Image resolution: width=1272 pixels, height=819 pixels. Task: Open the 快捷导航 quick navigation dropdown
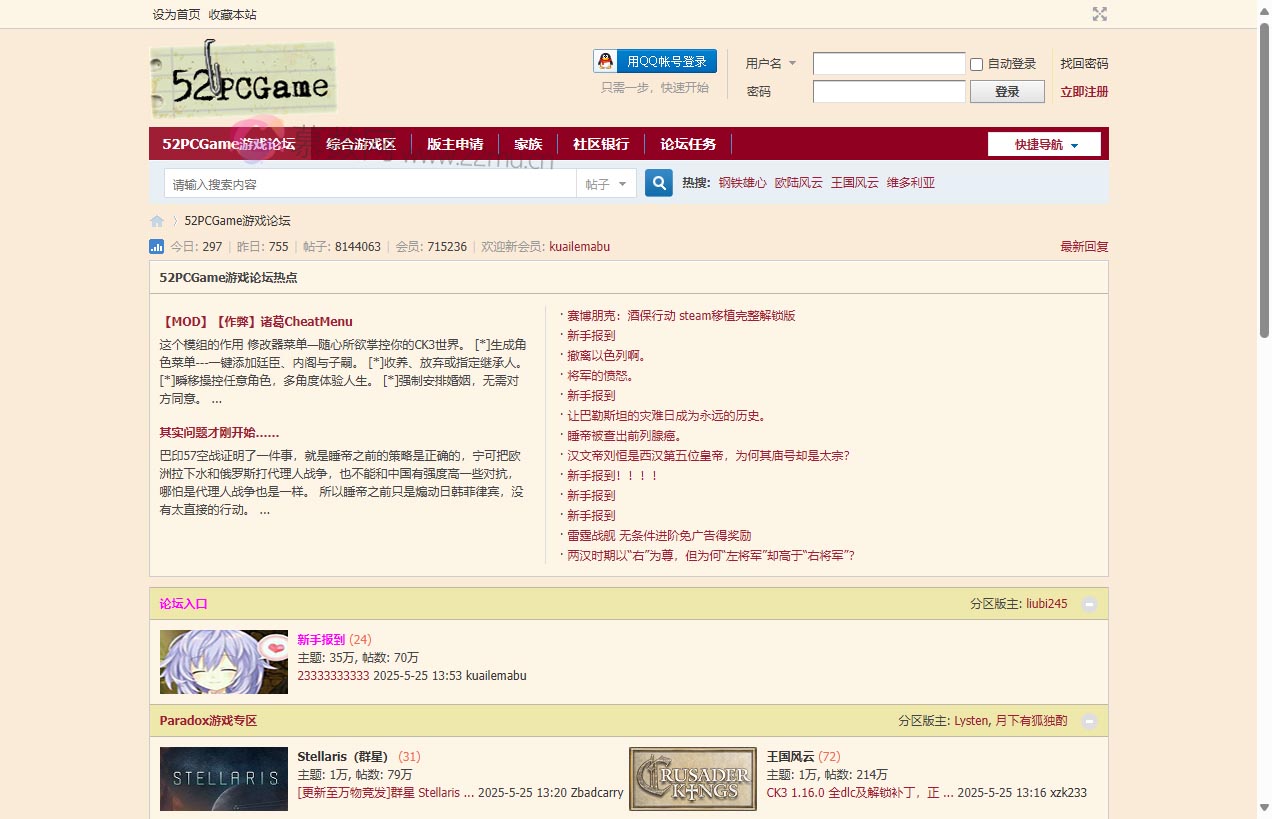1043,143
